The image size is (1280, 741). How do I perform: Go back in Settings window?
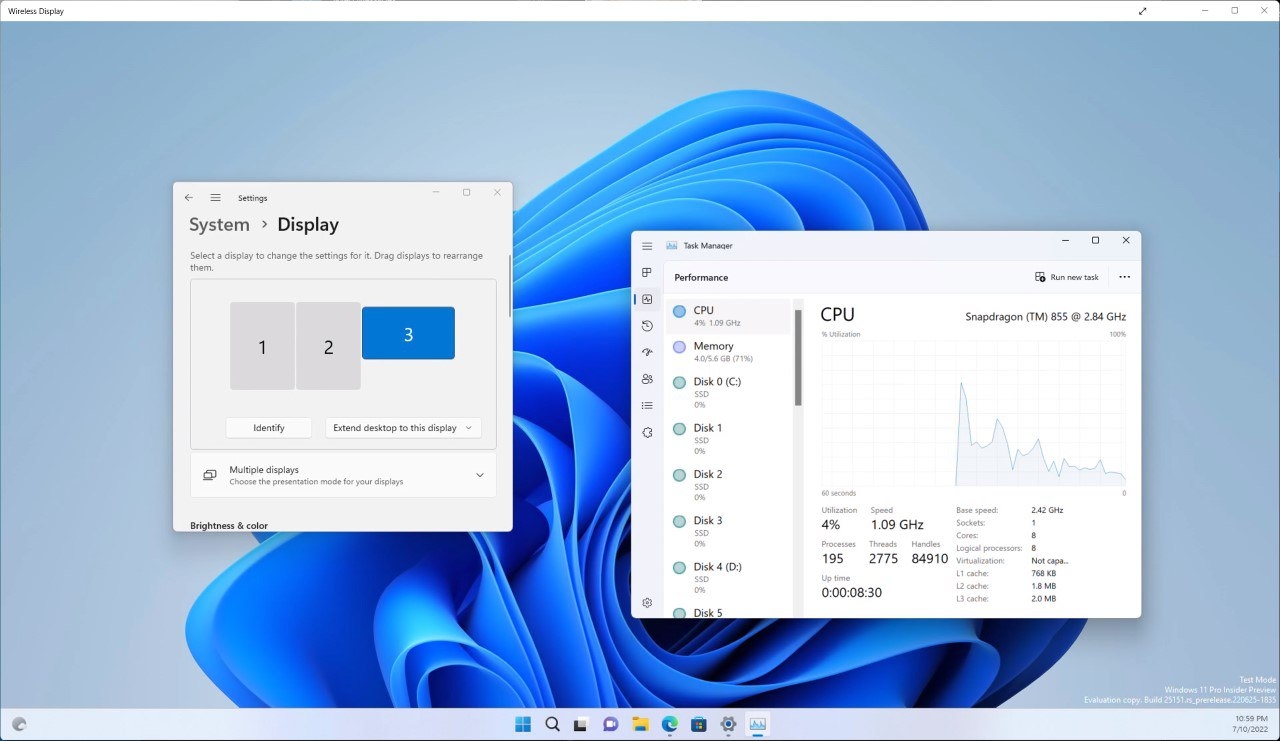pyautogui.click(x=189, y=198)
